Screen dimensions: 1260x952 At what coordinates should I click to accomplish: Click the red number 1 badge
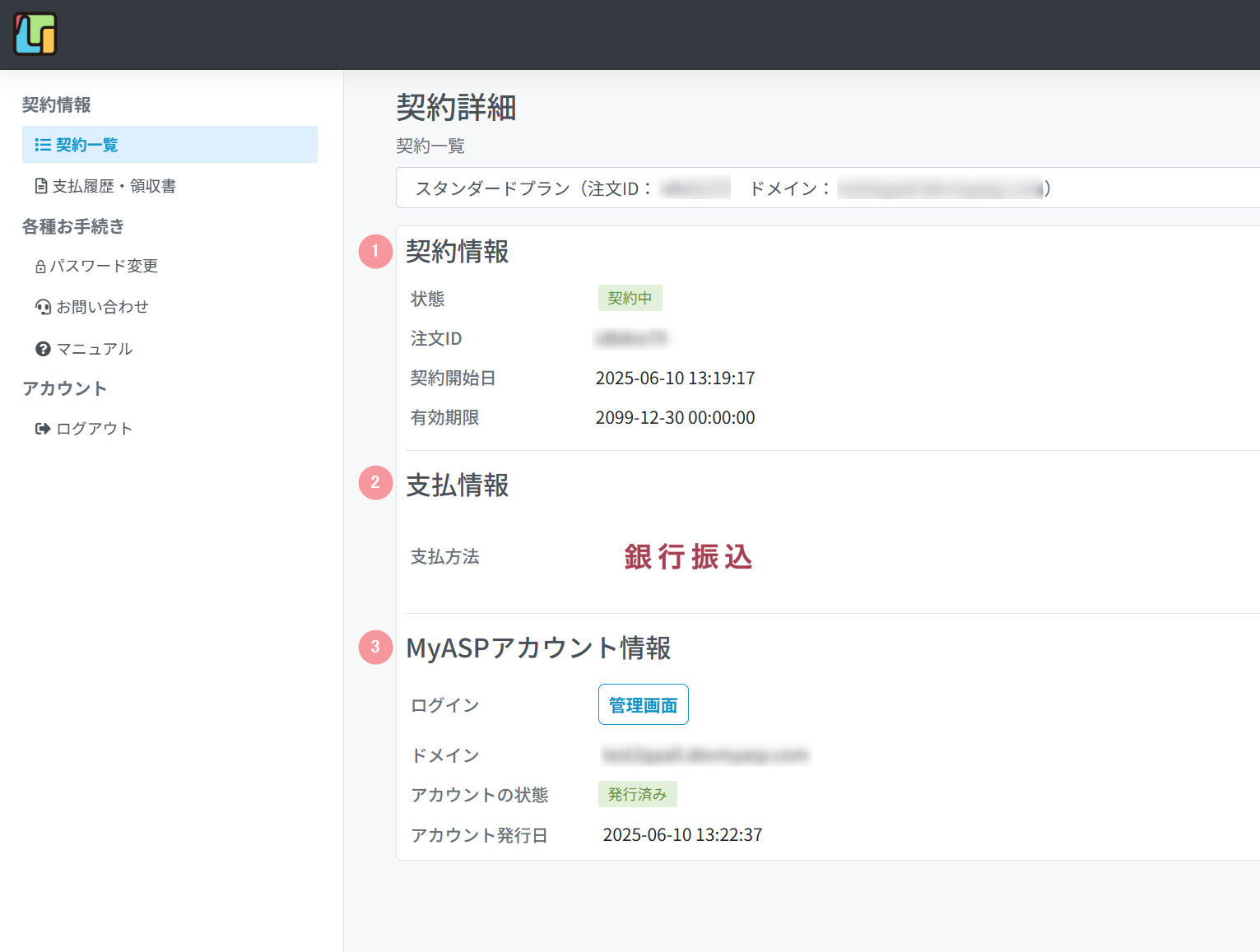(x=375, y=251)
